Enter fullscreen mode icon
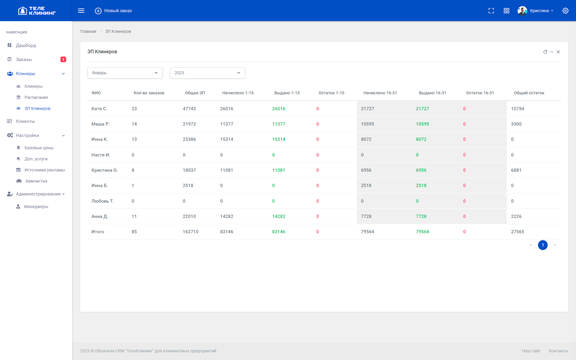 tap(491, 11)
